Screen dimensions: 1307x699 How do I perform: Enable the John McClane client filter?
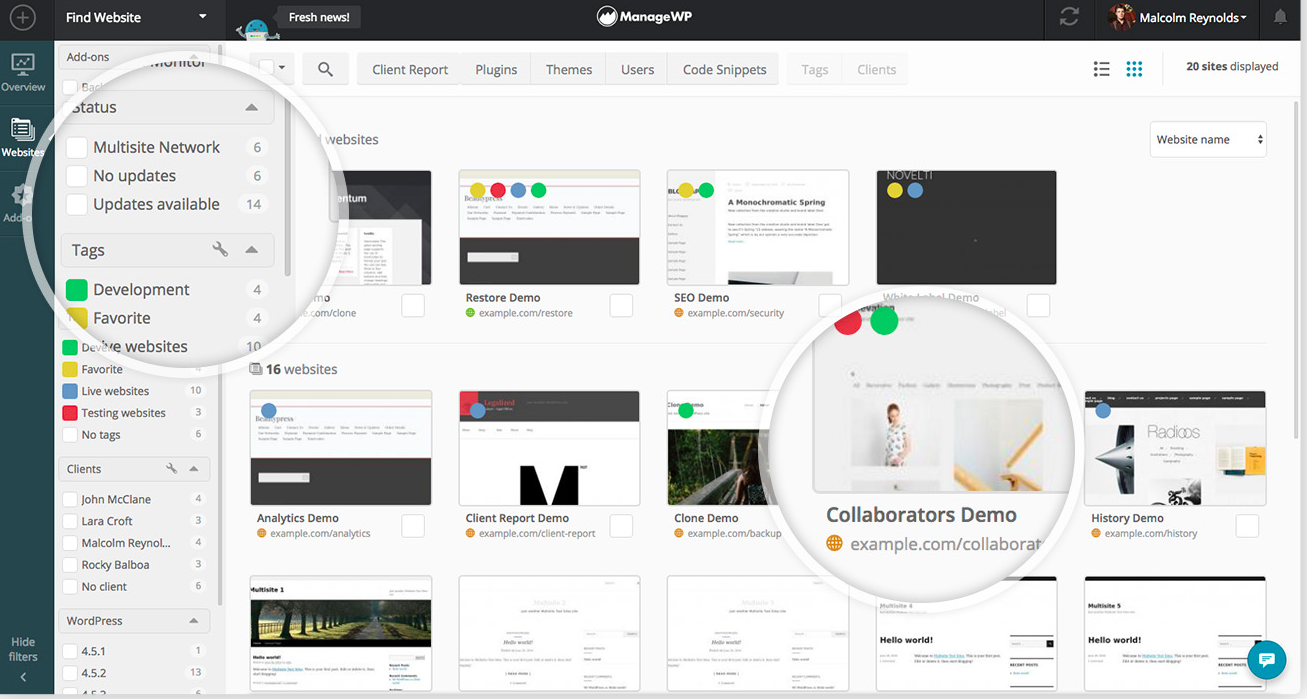tap(70, 499)
